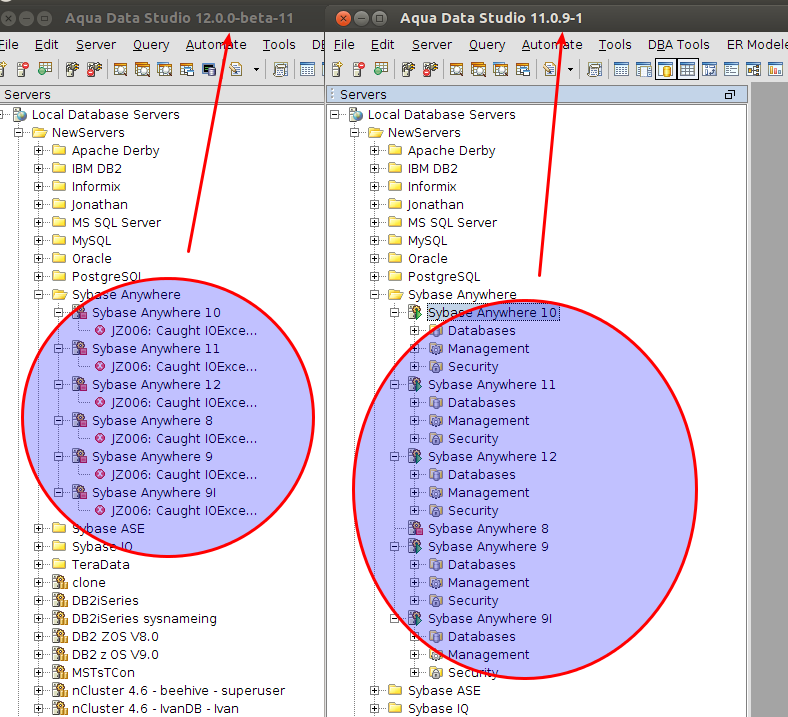
Task: Select Sybase IQ folder in 11.0.9-1 tree
Action: 438,709
